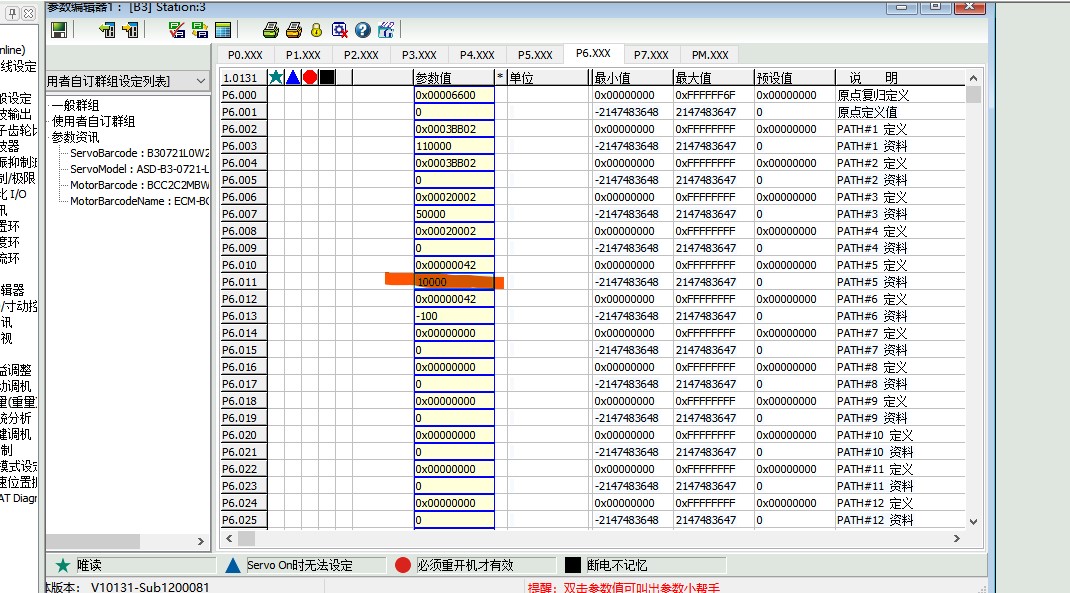
Task: Click the P6.011 row header button
Action: (240, 282)
